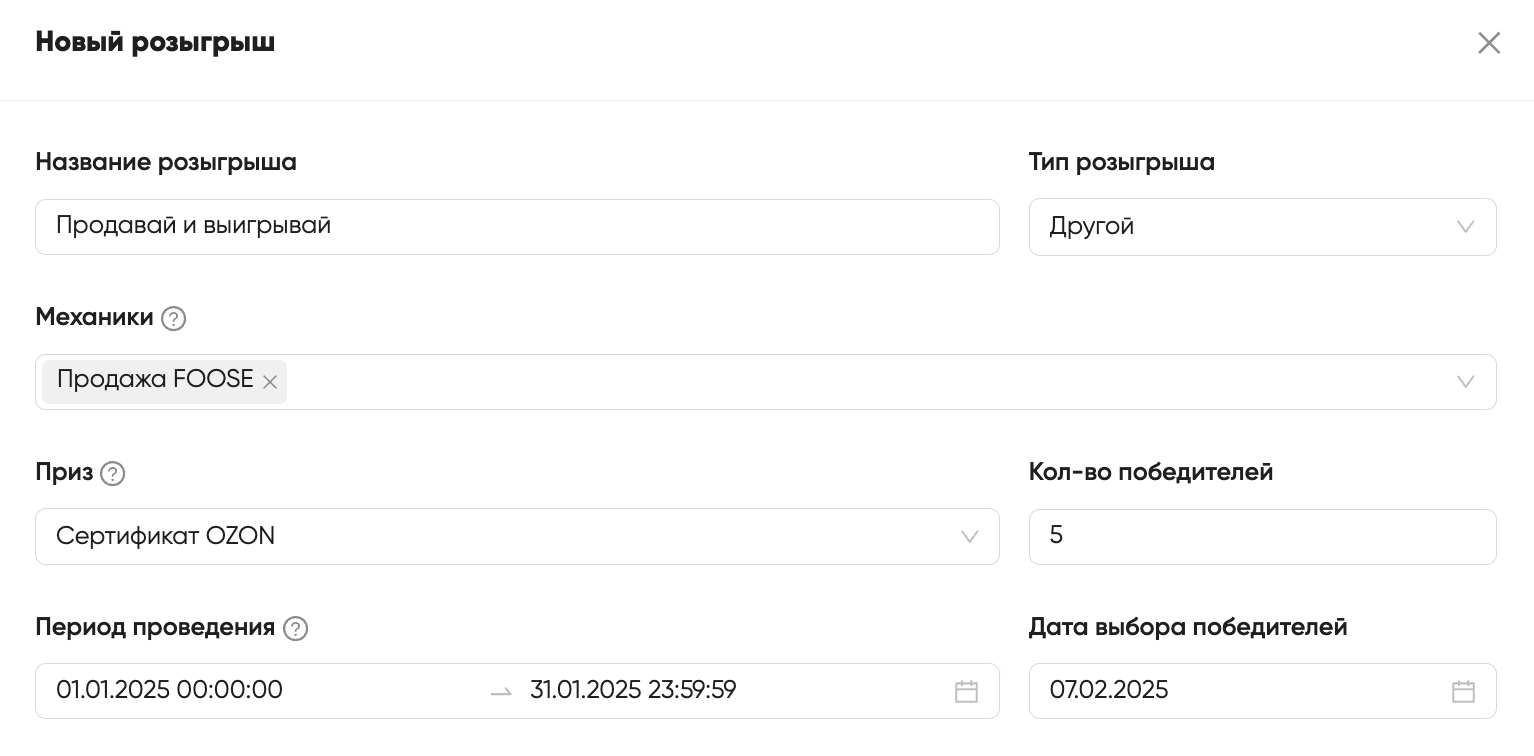Screen dimensions: 1534x756
Task: Expand the Приз dropdown chevron
Action: pyautogui.click(x=969, y=537)
